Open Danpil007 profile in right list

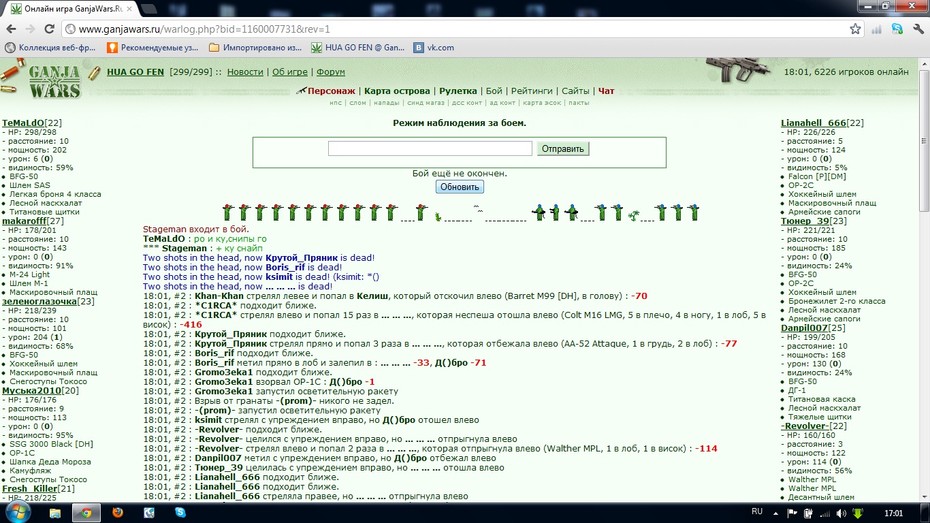pyautogui.click(x=804, y=328)
